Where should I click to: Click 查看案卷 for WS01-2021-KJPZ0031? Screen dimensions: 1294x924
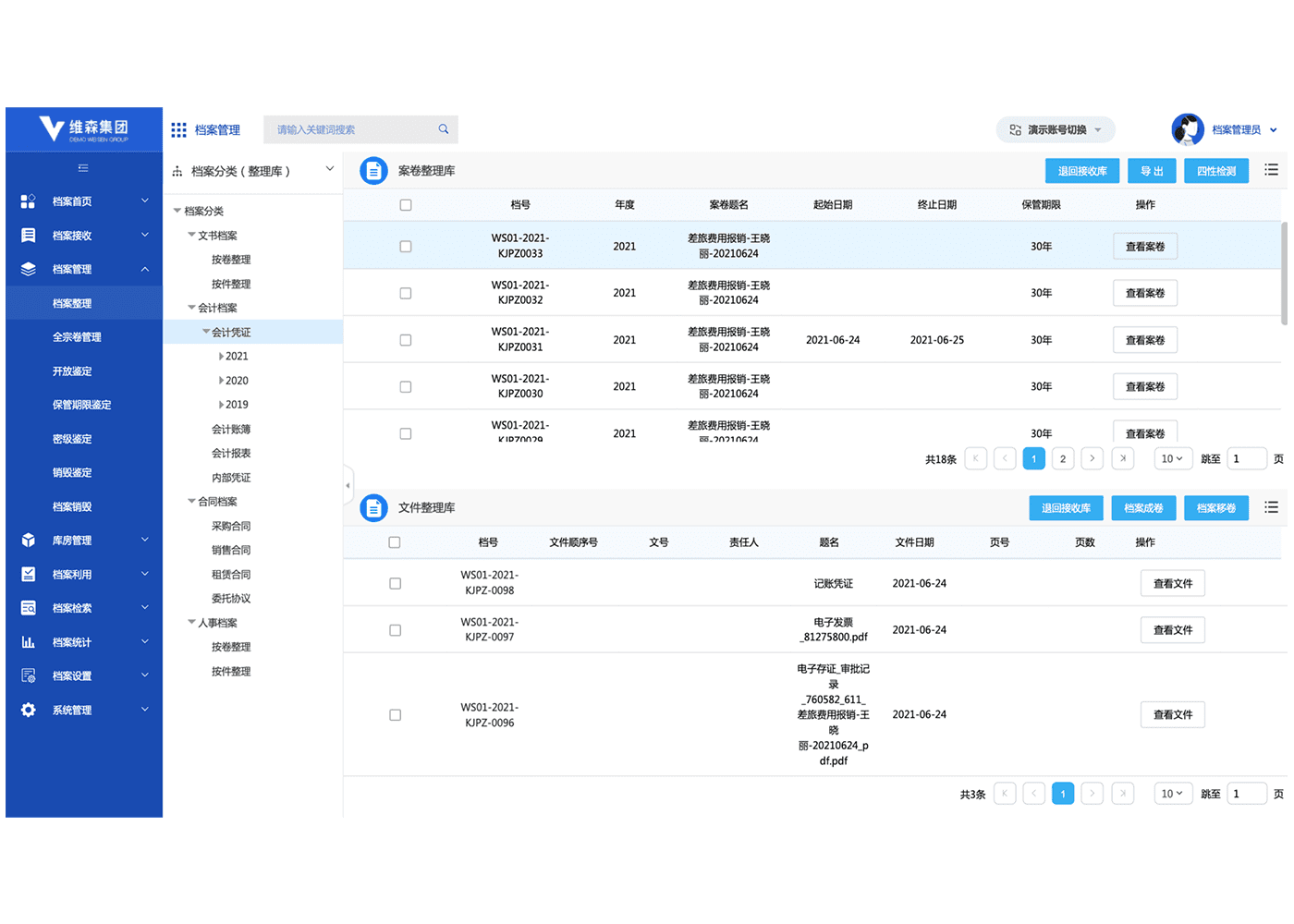point(1145,340)
